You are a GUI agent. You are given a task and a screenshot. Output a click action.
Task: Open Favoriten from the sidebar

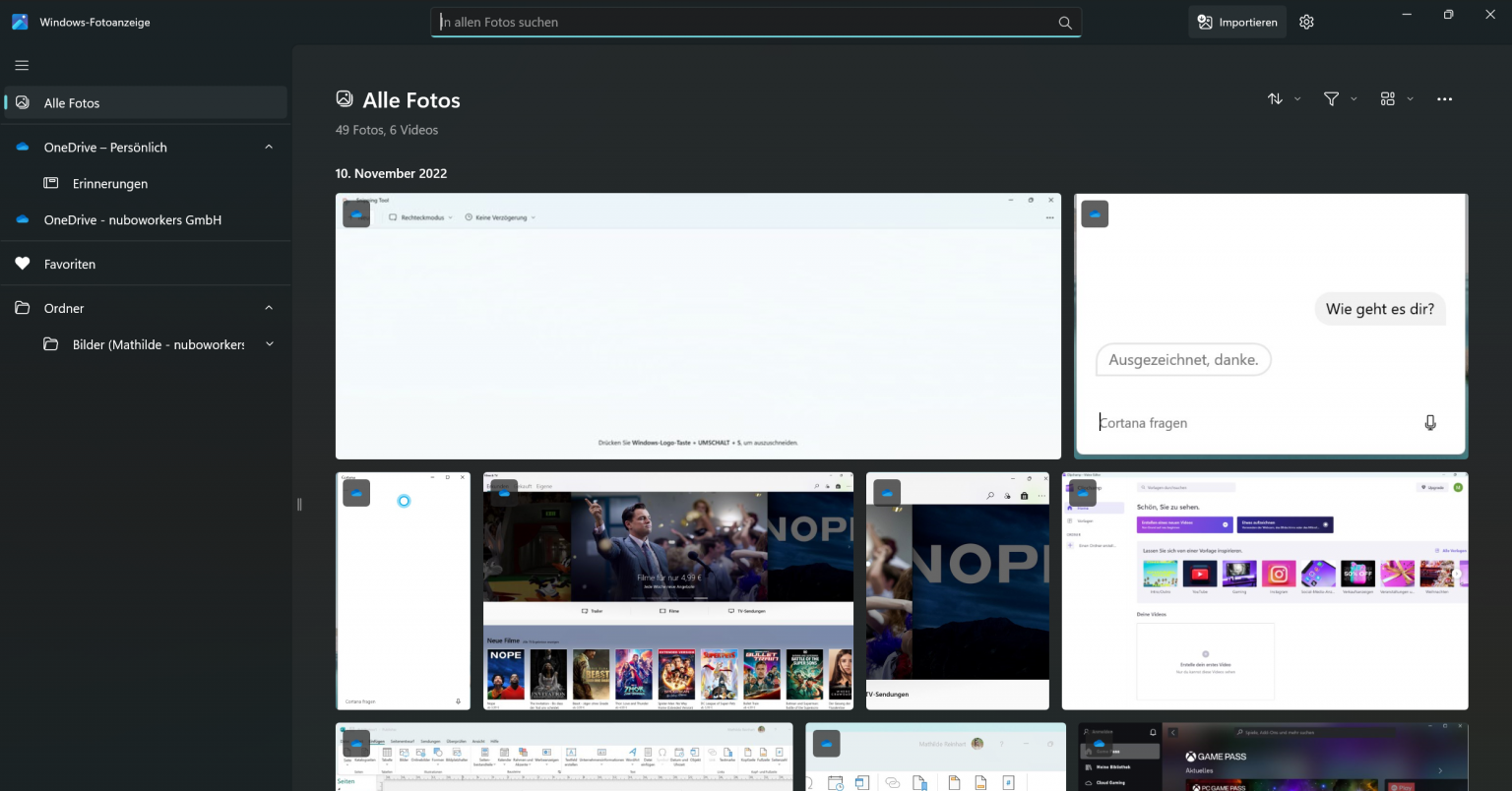(68, 264)
